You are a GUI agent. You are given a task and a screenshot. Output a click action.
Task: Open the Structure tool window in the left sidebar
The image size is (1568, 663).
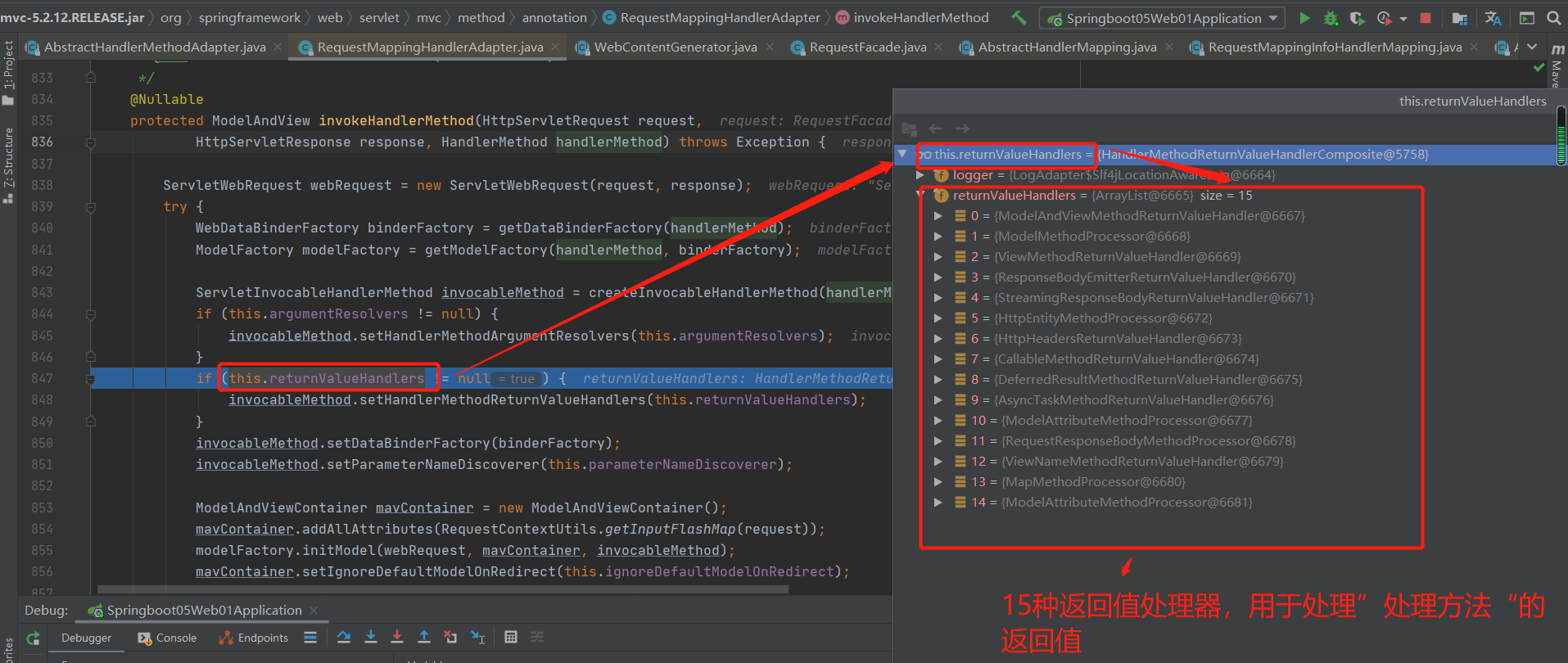click(8, 164)
